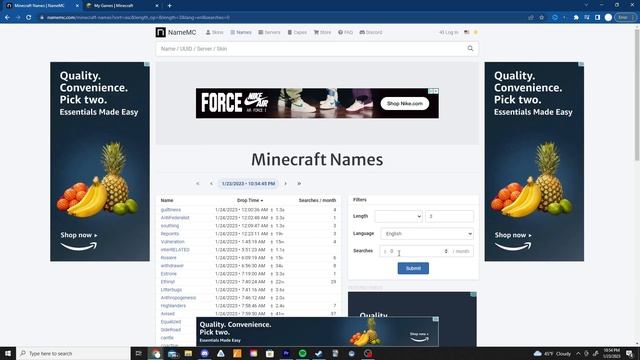Close the Nike banner ad
Screen dimensions: 640x360
click(x=436, y=91)
